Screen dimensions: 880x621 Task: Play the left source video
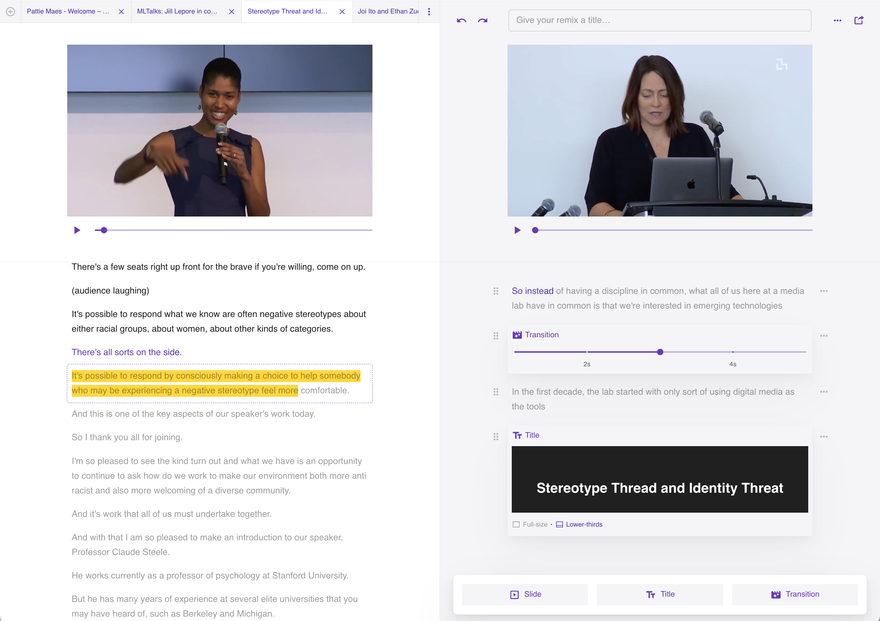click(77, 230)
